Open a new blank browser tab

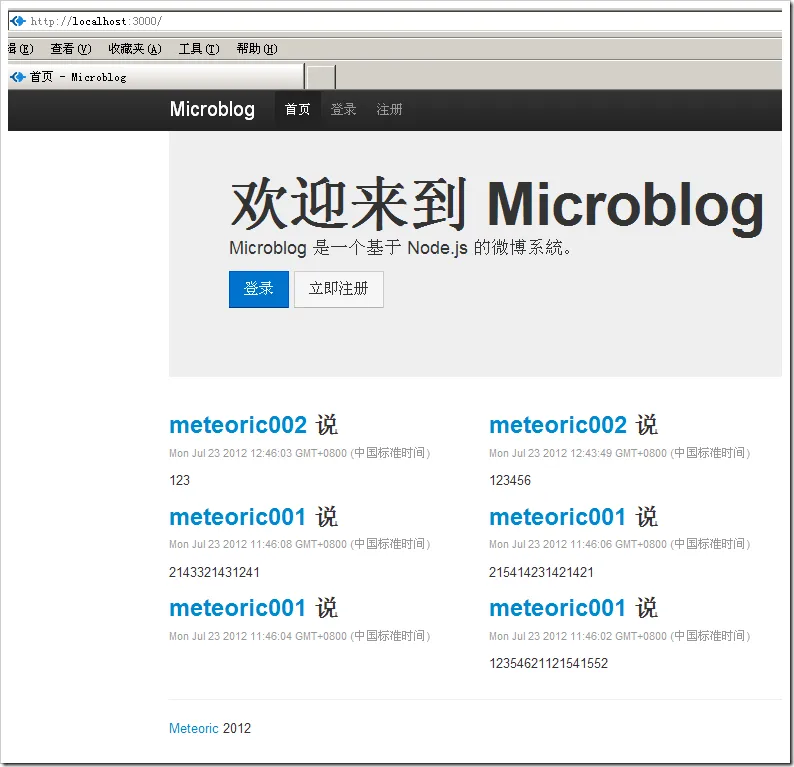click(321, 77)
